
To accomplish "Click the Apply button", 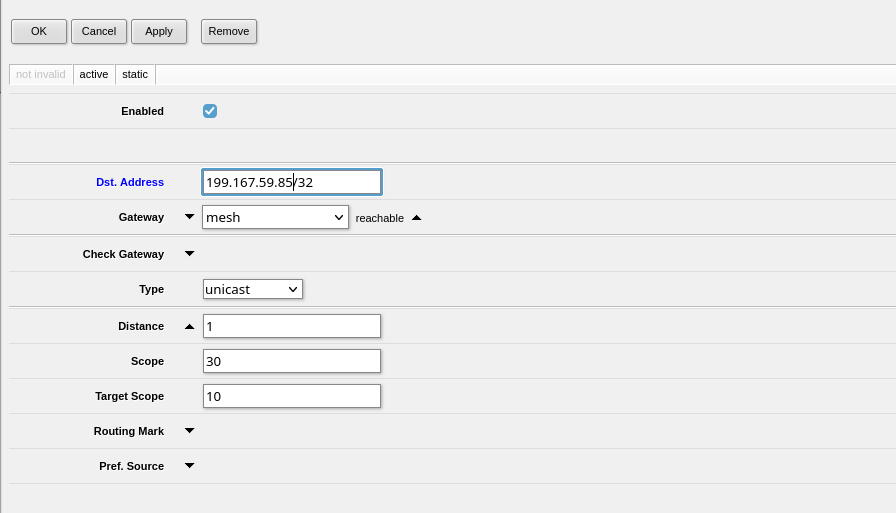I will [159, 31].
